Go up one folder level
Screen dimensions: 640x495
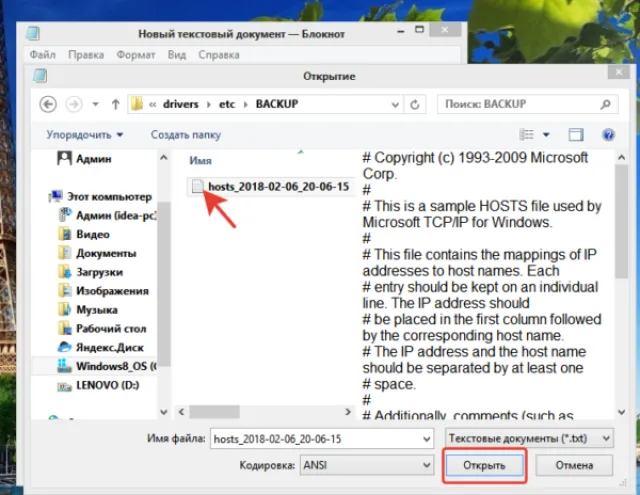(x=116, y=104)
